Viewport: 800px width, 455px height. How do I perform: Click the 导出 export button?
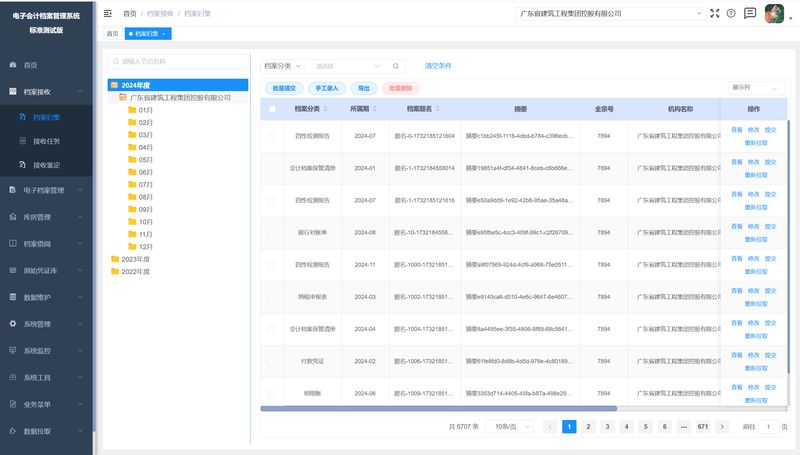click(x=364, y=88)
